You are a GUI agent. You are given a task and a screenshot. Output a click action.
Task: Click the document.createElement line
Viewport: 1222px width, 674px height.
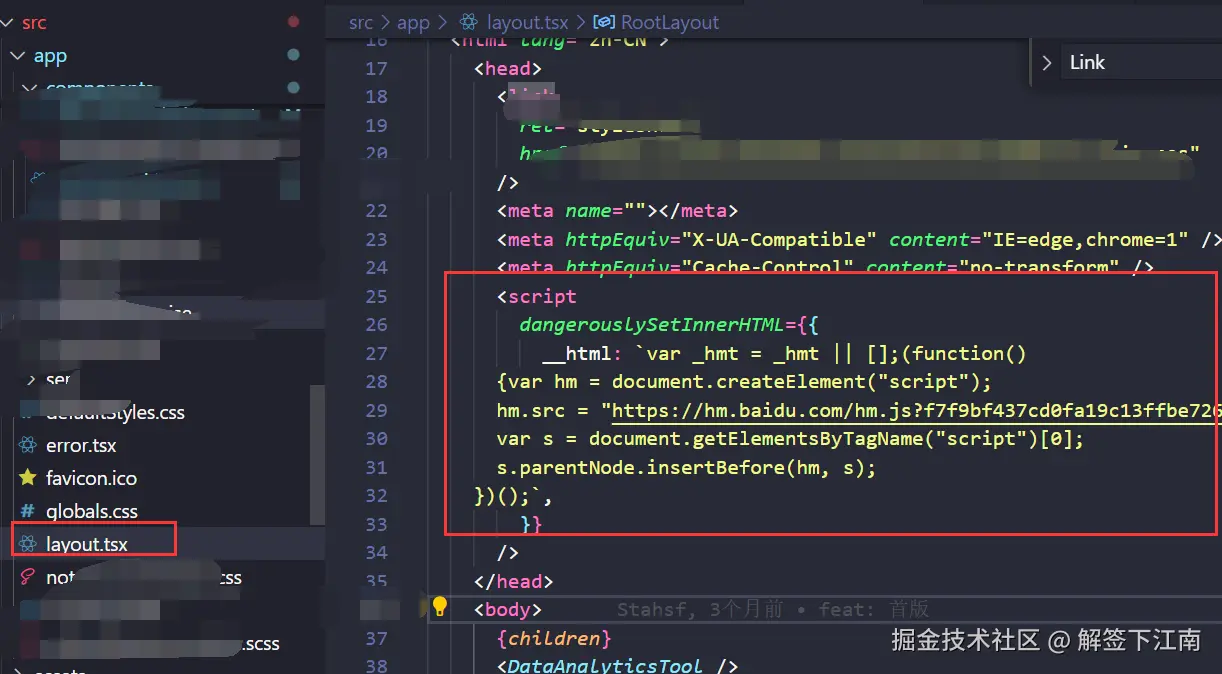coord(743,381)
